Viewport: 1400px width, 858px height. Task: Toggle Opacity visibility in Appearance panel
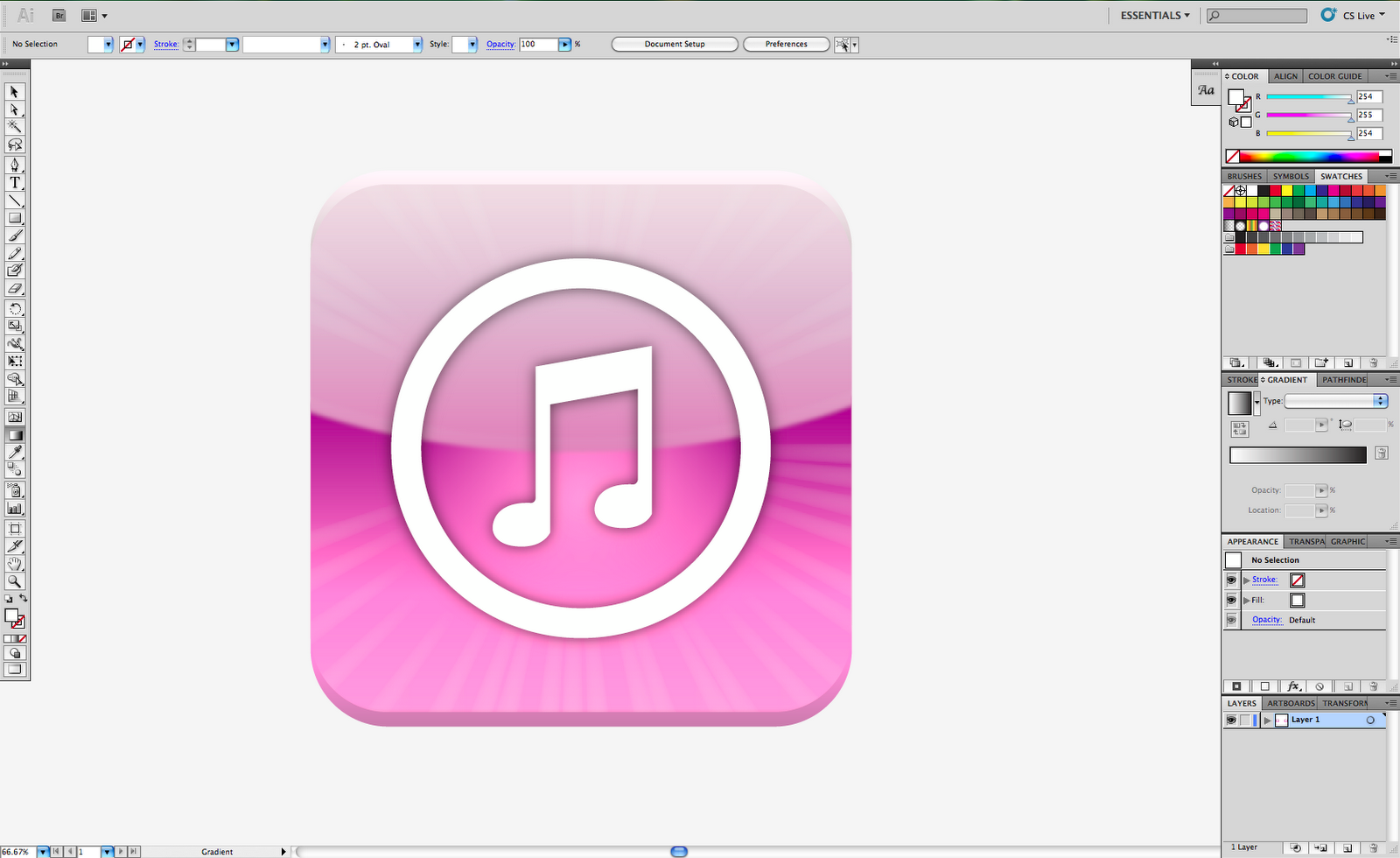(1231, 620)
